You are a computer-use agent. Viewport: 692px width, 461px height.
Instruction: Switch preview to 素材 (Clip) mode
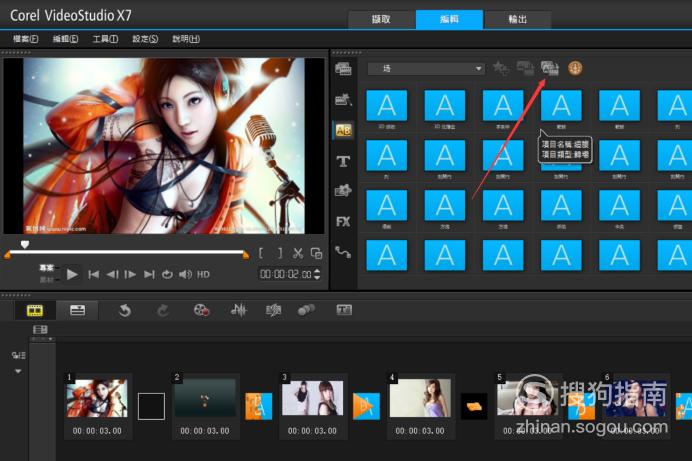click(47, 279)
